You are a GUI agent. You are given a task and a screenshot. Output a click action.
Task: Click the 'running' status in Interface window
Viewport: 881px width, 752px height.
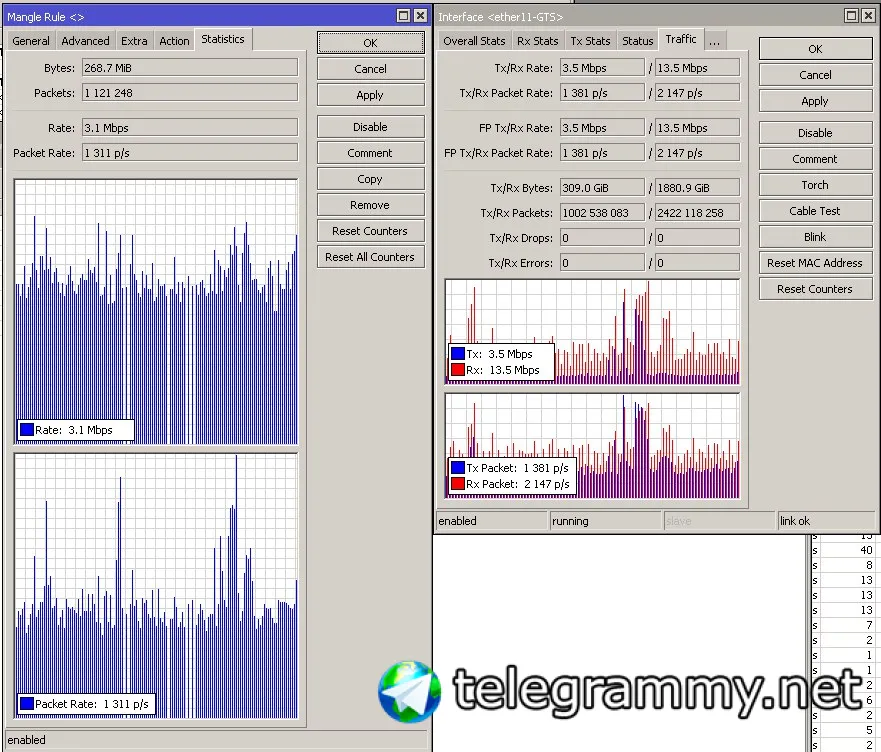(x=570, y=521)
